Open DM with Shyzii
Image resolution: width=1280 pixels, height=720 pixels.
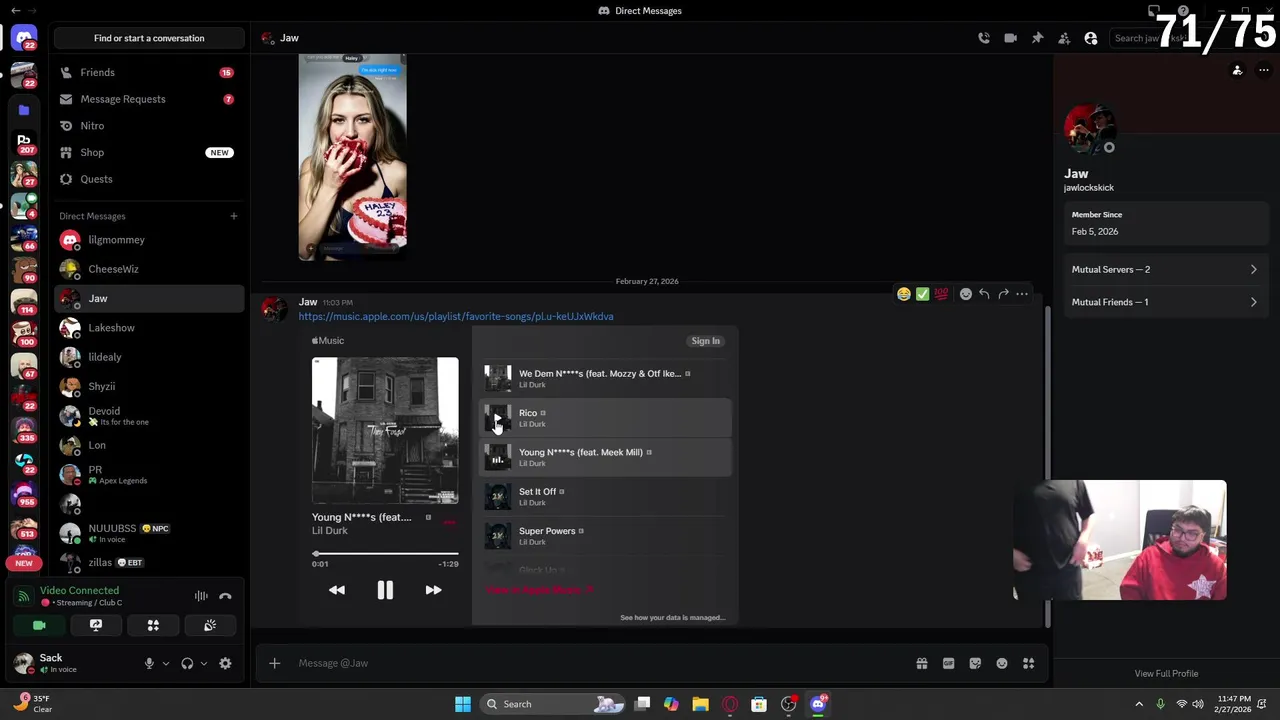point(149,386)
